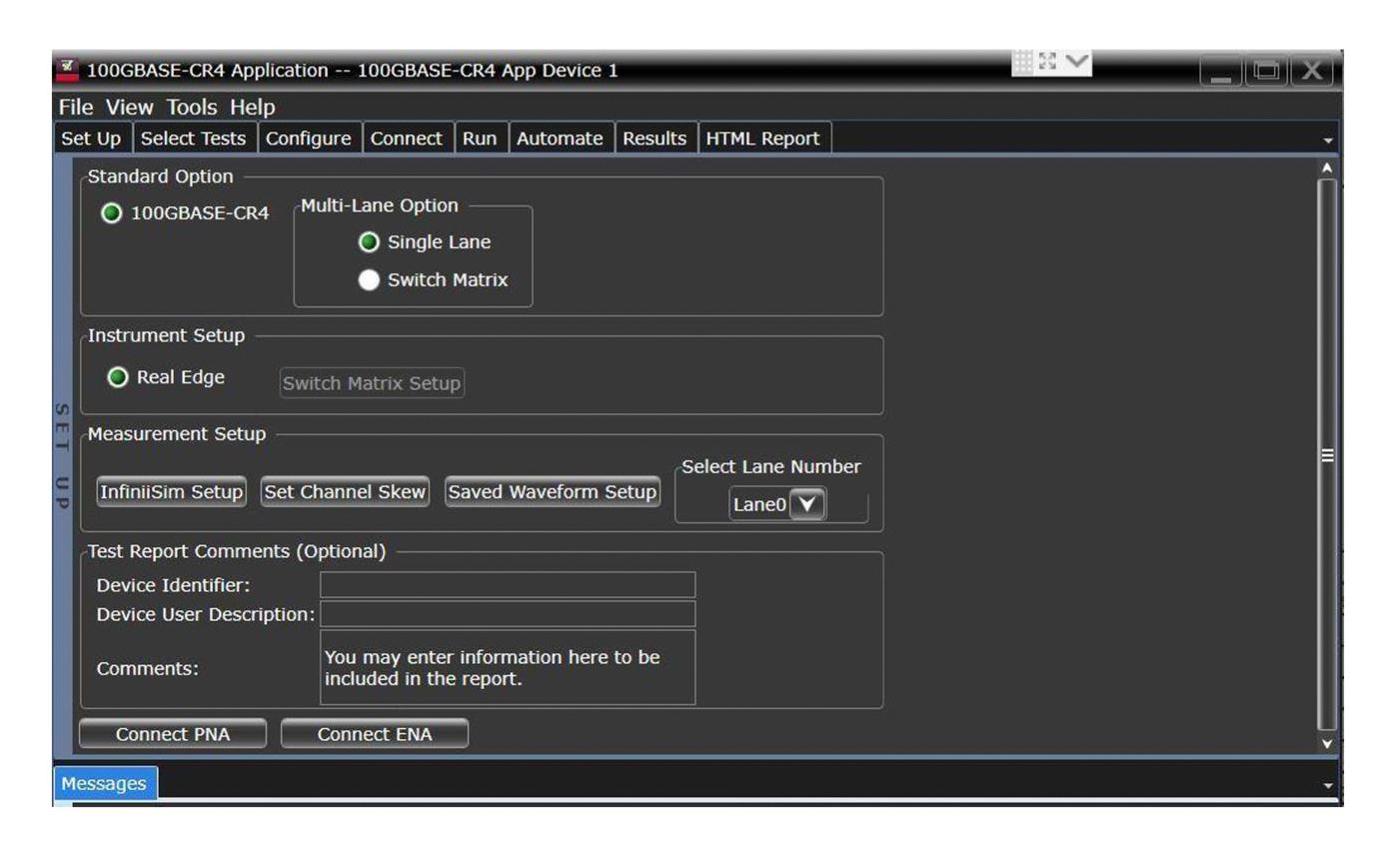Maximize the application window
Image resolution: width=1397 pixels, height=866 pixels.
pyautogui.click(x=1266, y=73)
